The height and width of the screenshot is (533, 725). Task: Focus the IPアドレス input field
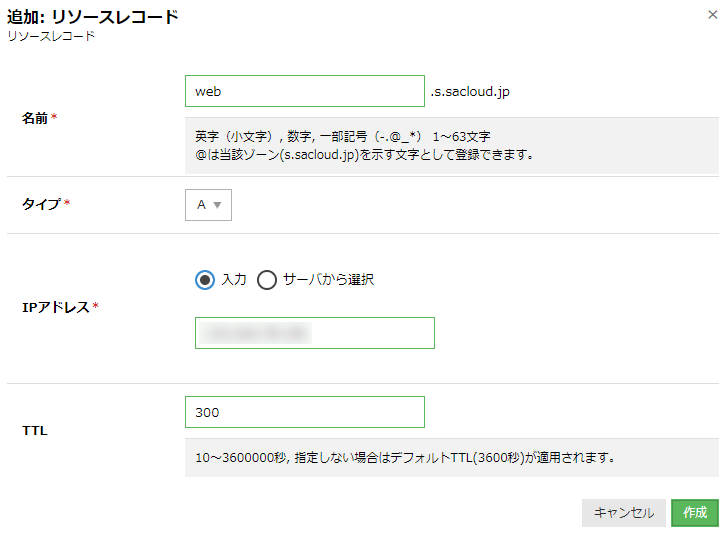(x=315, y=333)
